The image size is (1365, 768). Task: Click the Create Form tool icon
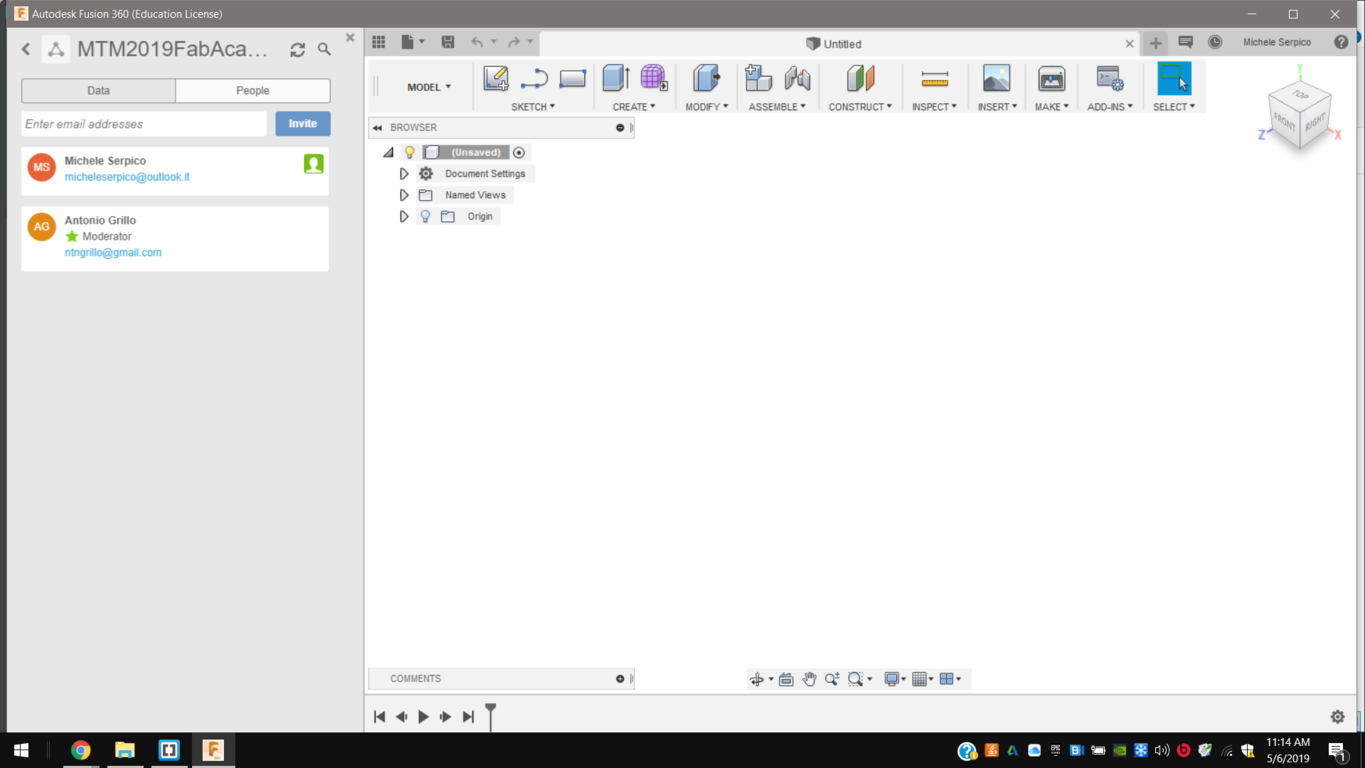pos(654,78)
